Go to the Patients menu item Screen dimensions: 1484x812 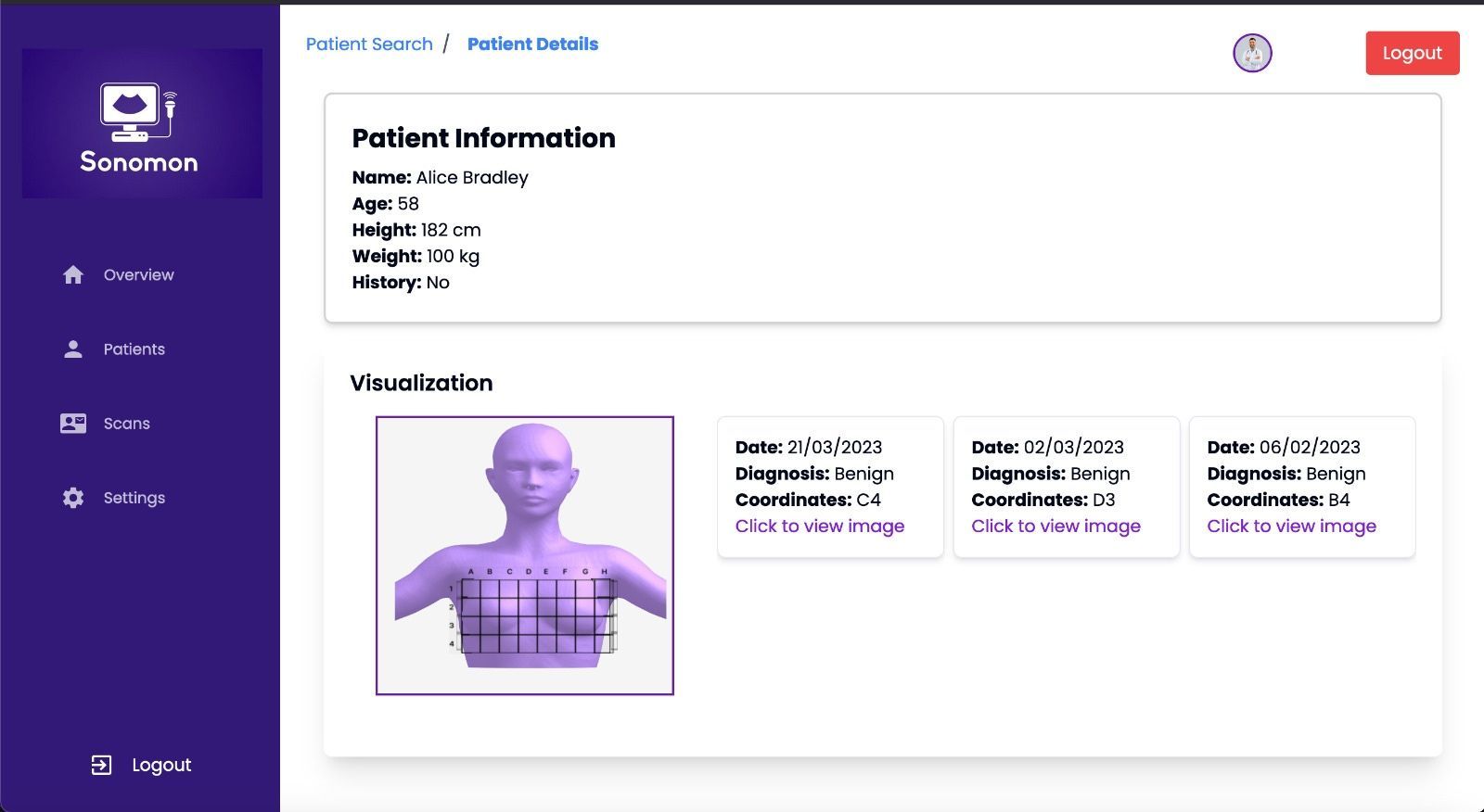pyautogui.click(x=134, y=349)
